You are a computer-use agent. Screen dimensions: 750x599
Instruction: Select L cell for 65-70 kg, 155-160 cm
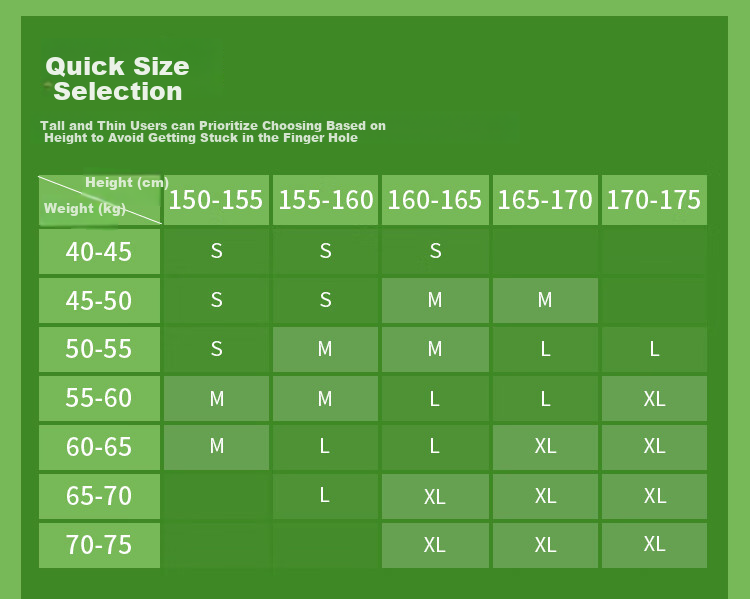[x=325, y=497]
